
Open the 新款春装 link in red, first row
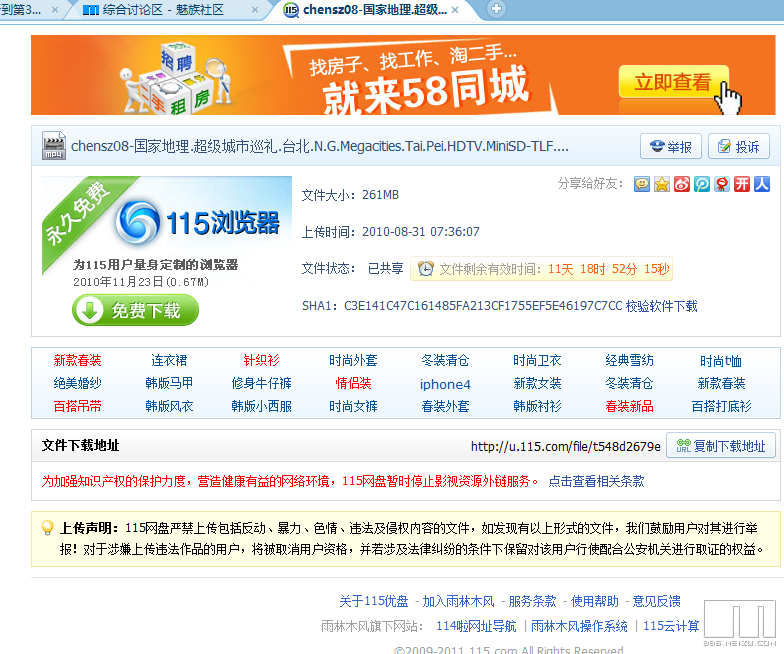[x=78, y=360]
